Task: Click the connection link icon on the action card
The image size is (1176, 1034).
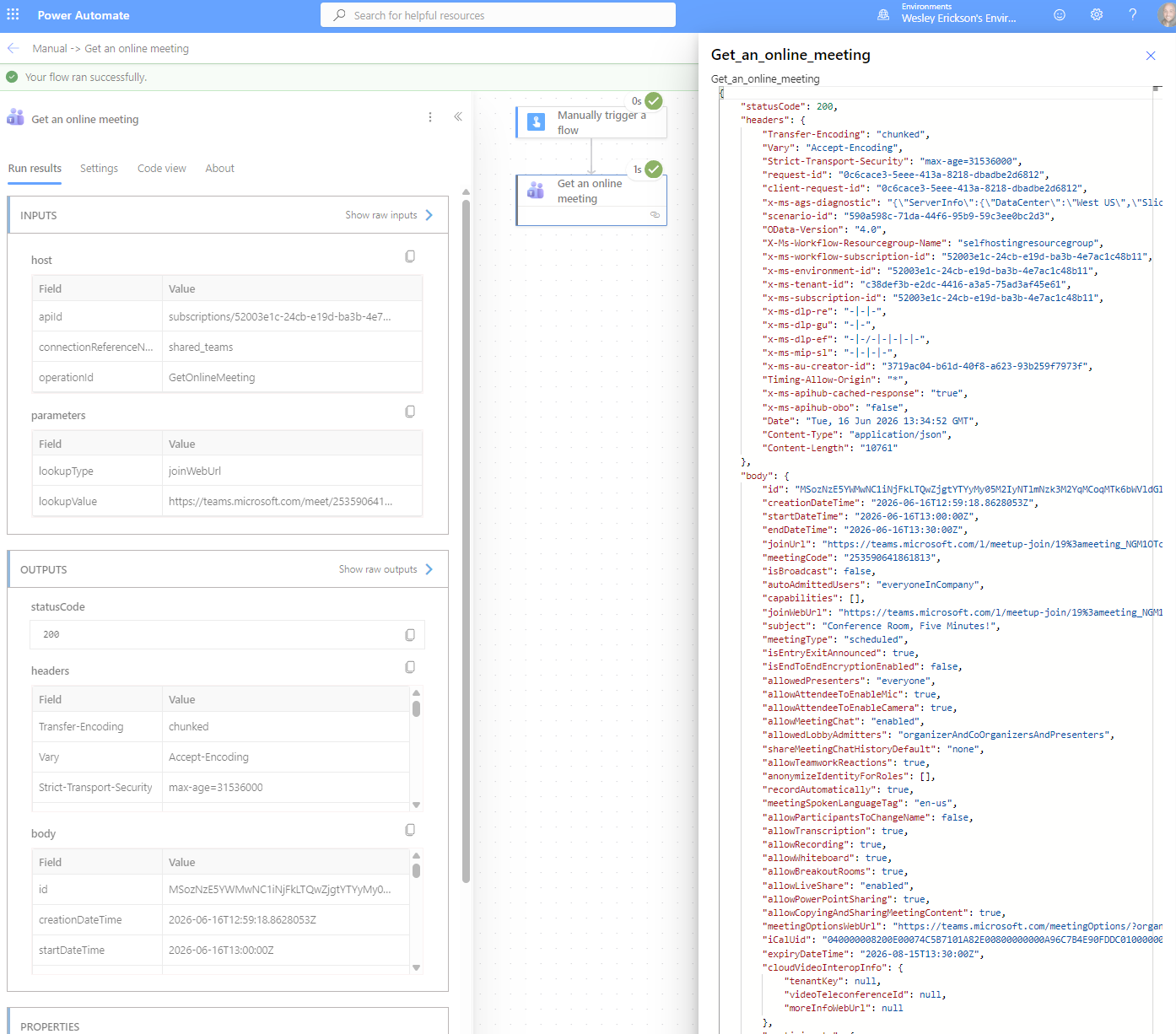Action: [655, 215]
